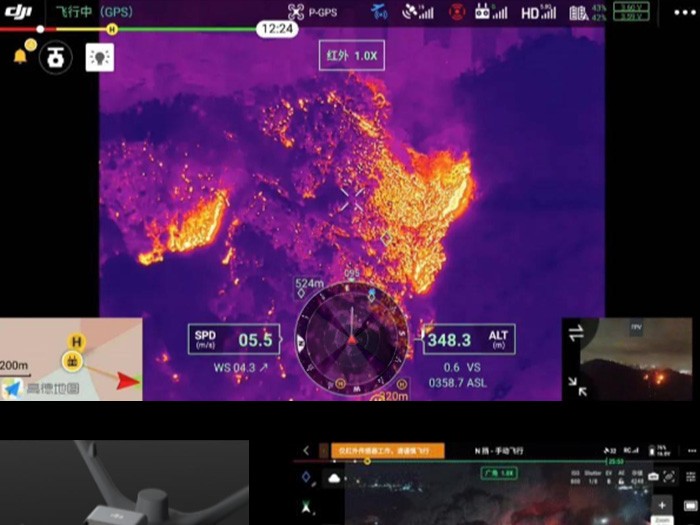
Task: Tap the green battery voltage readout
Action: pyautogui.click(x=631, y=12)
